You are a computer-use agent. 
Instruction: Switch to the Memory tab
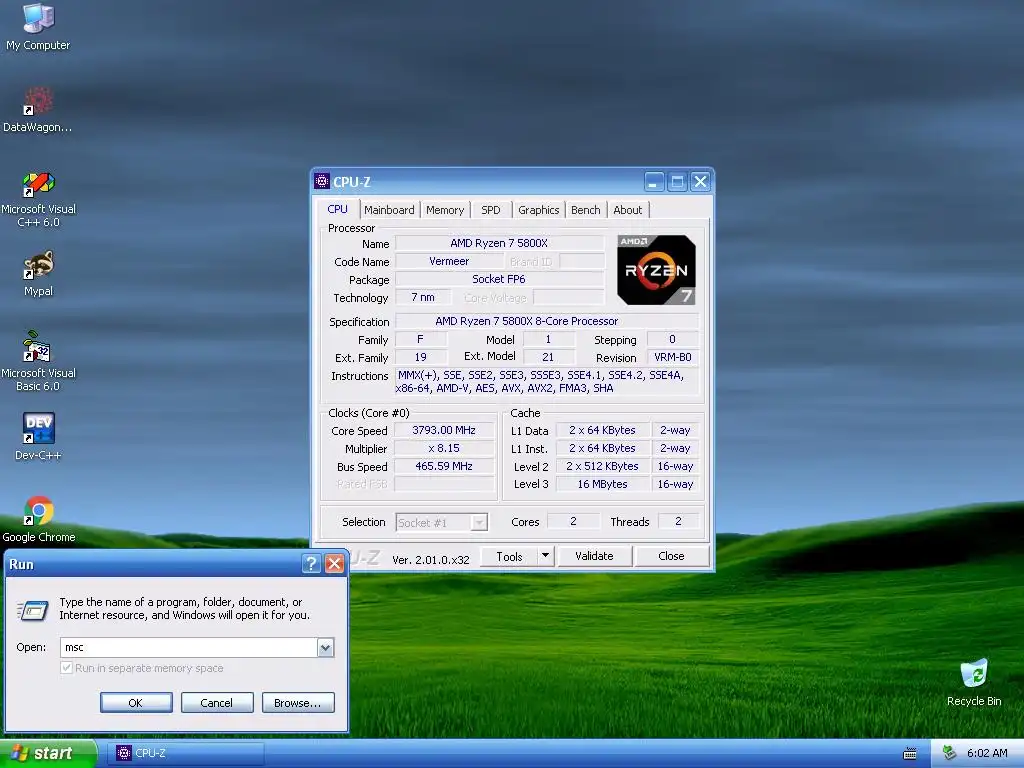click(445, 210)
